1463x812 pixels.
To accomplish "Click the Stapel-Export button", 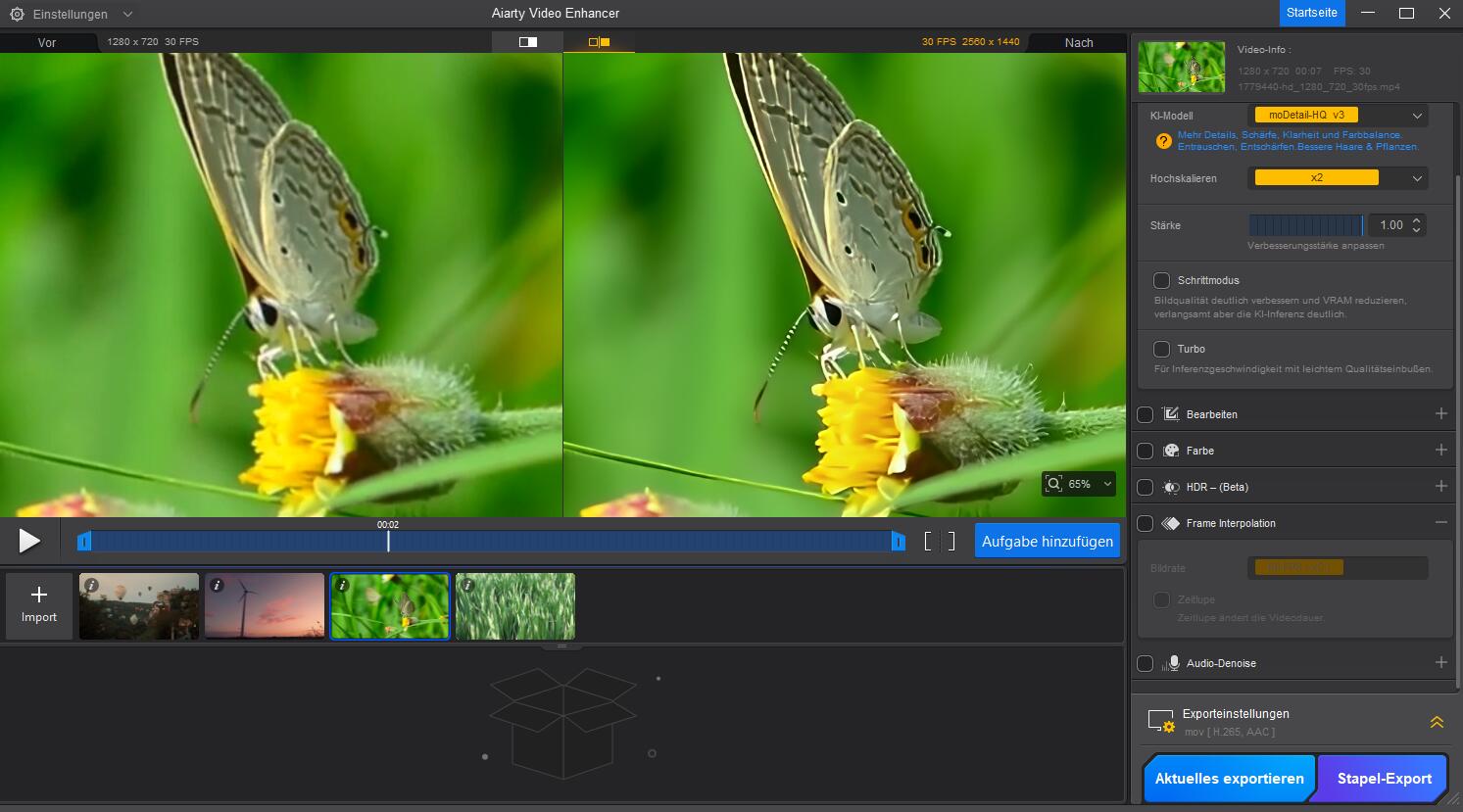I will [1384, 779].
